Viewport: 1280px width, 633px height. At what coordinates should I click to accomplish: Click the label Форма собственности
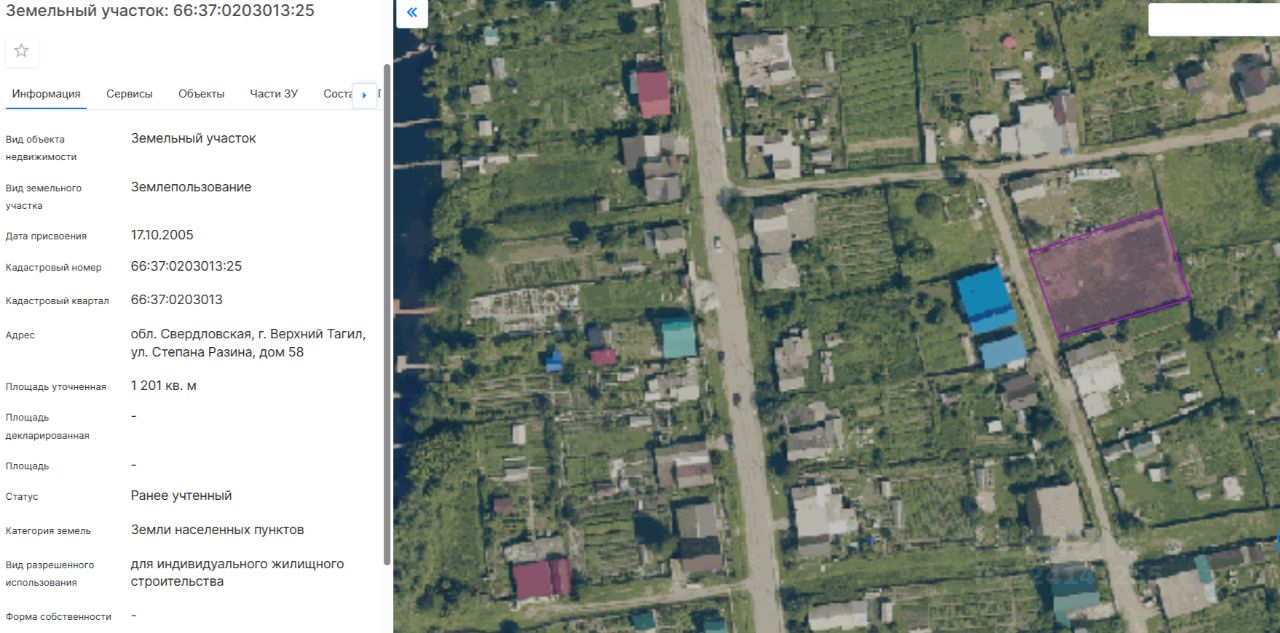click(58, 617)
